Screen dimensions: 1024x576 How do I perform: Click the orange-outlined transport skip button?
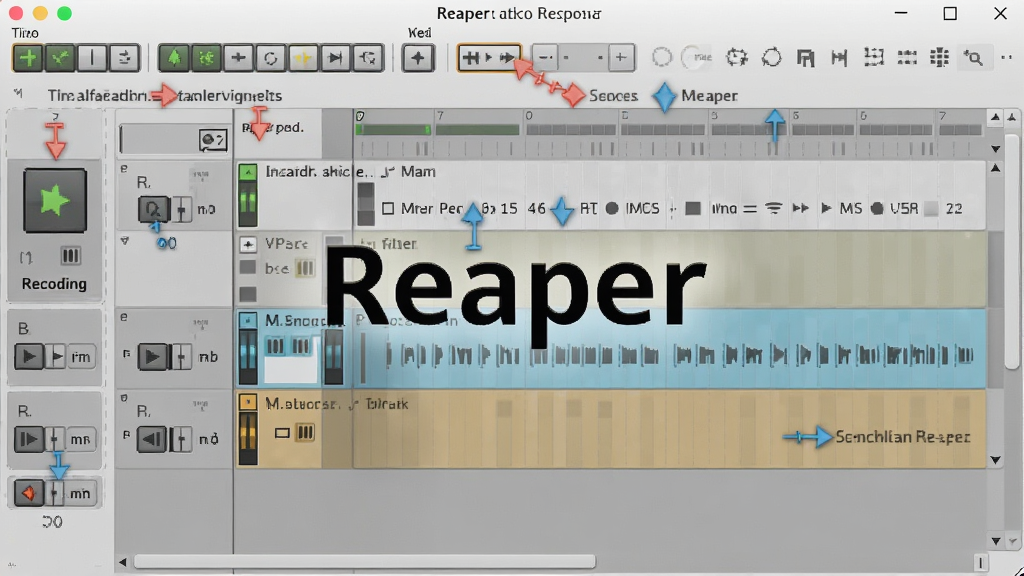pos(489,57)
